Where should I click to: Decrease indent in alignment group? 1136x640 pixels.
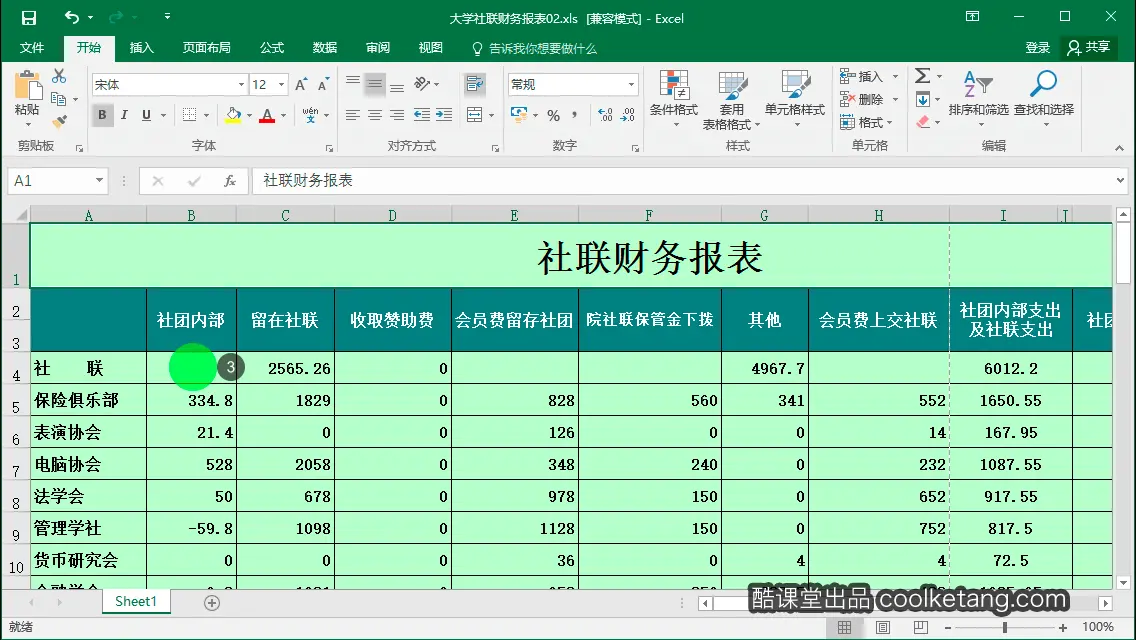(421, 115)
